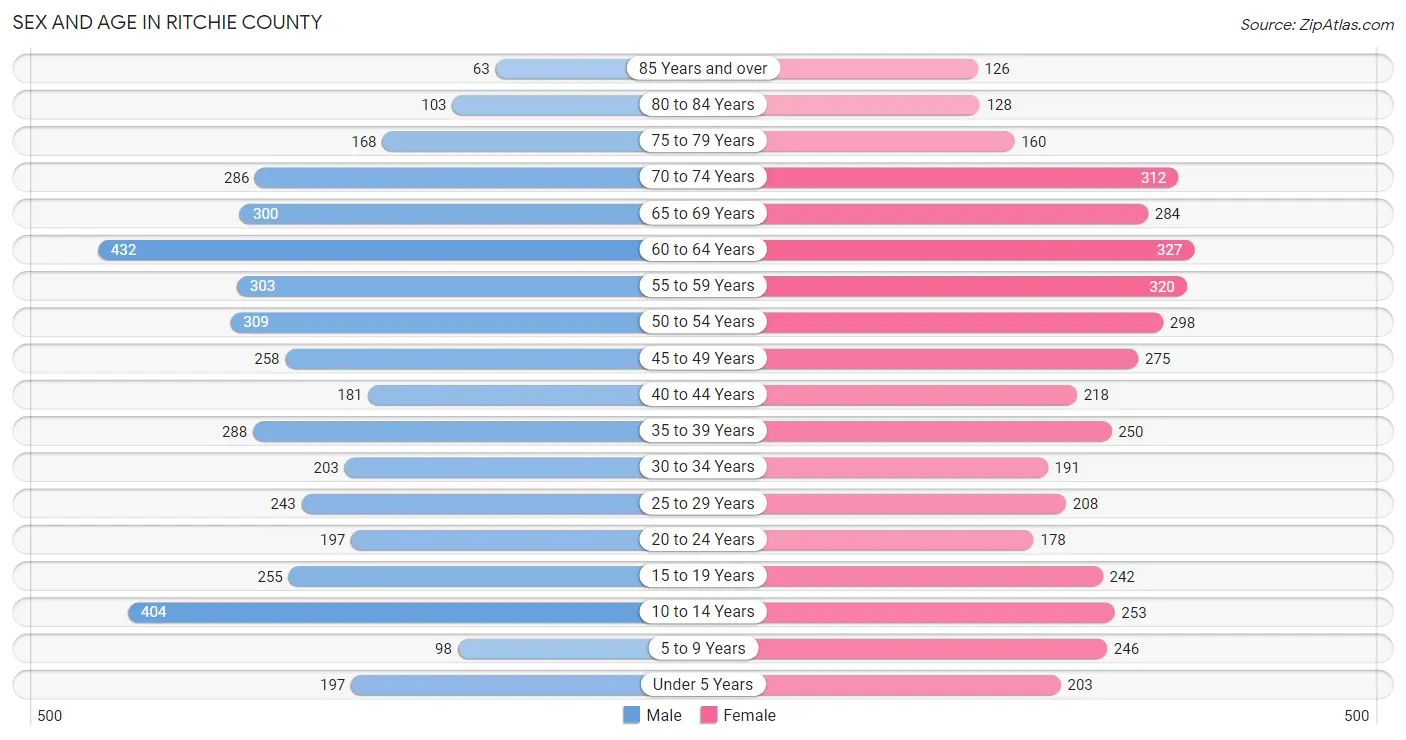Select the 65 to 69 Years male bar
This screenshot has height=740, width=1406.
pos(439,214)
